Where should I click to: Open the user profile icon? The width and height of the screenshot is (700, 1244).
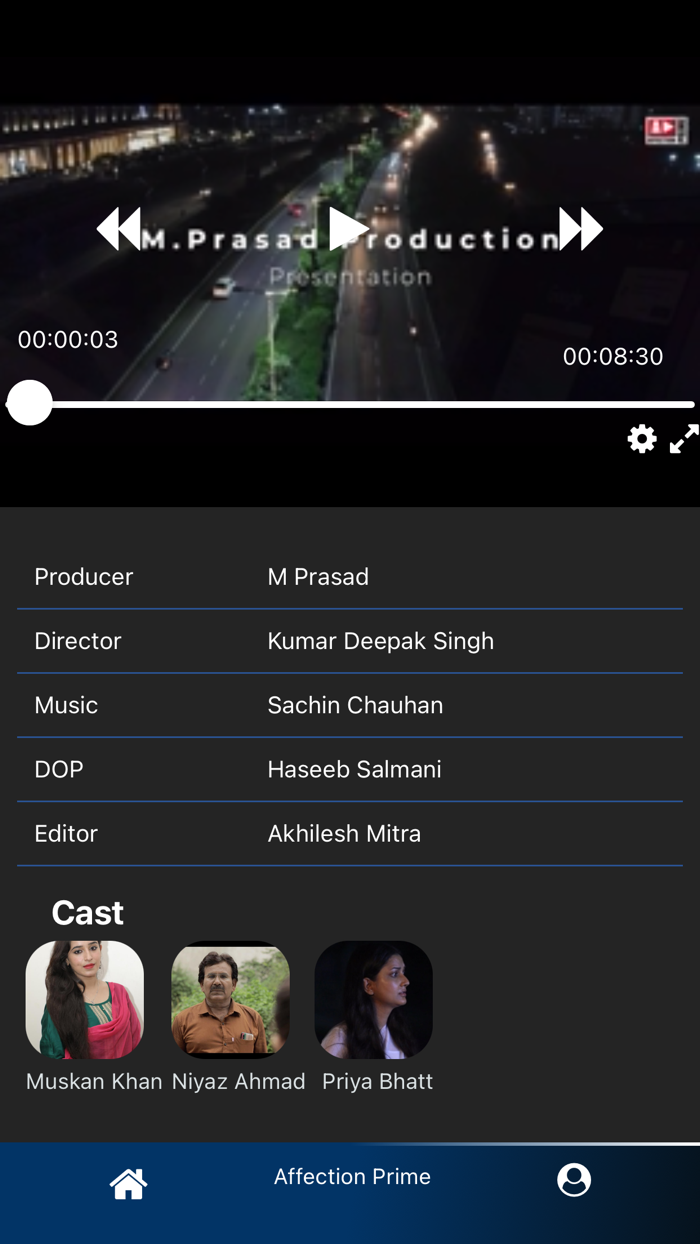tap(574, 1180)
